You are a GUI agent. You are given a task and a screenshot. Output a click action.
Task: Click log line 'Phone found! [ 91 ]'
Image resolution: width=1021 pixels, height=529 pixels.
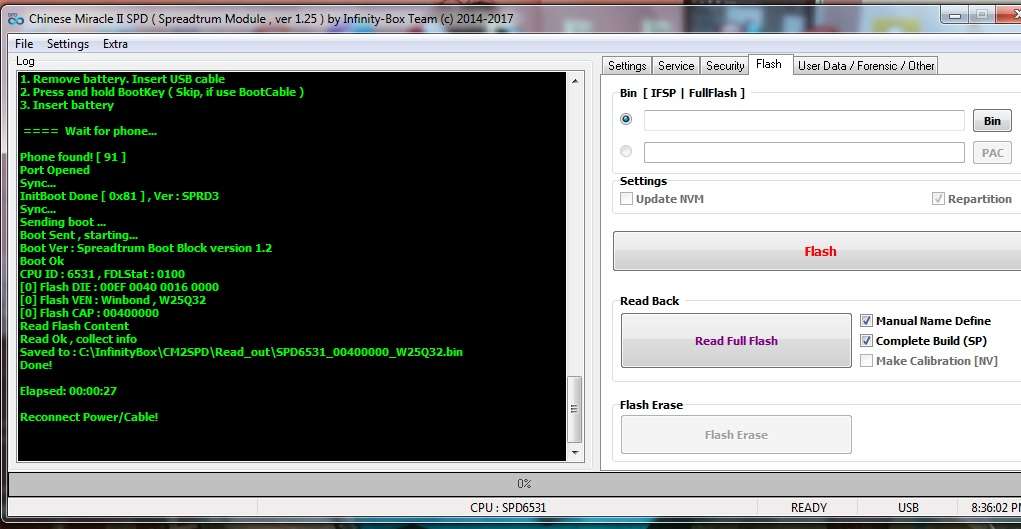tap(73, 157)
